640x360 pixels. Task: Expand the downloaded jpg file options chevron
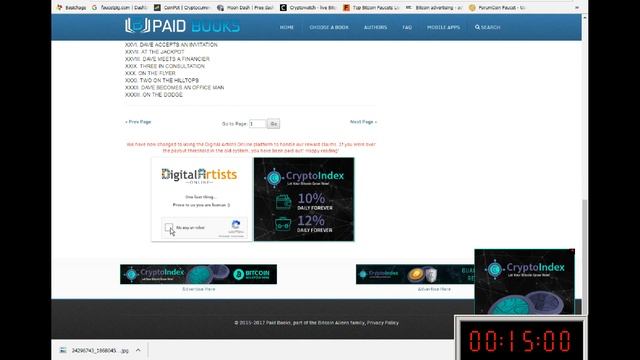[138, 350]
